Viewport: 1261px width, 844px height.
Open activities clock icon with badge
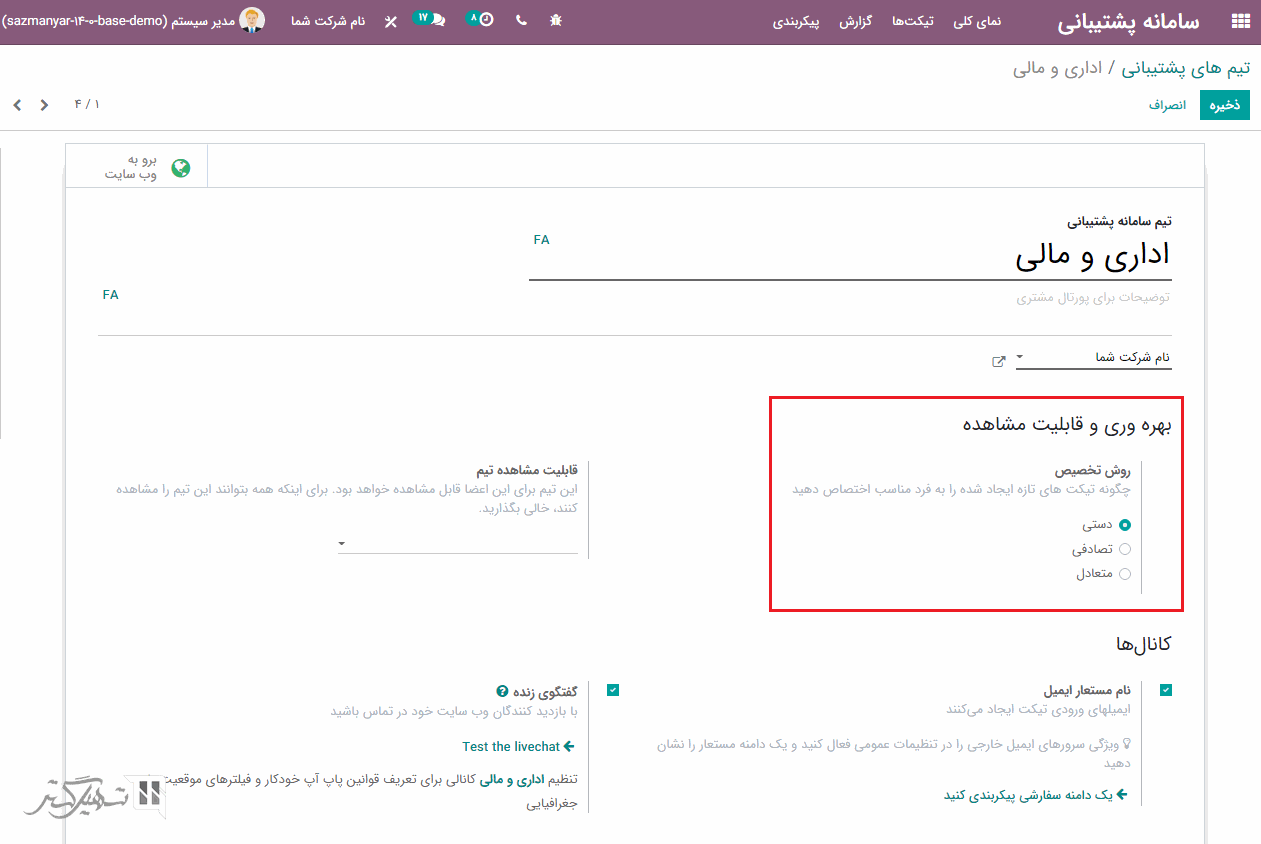tap(482, 19)
